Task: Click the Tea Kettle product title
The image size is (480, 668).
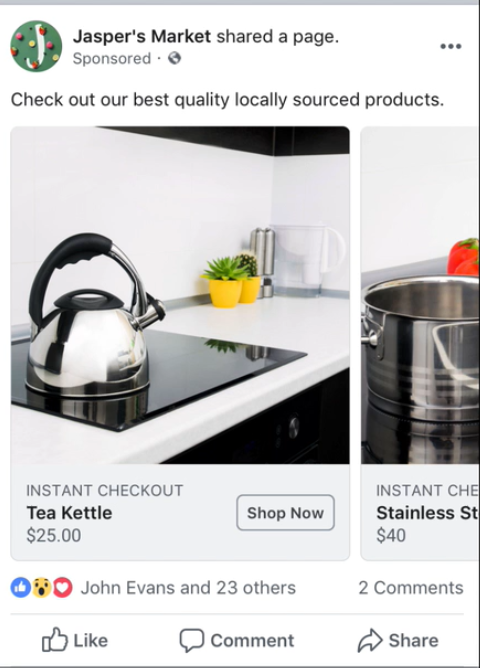Action: [x=69, y=513]
